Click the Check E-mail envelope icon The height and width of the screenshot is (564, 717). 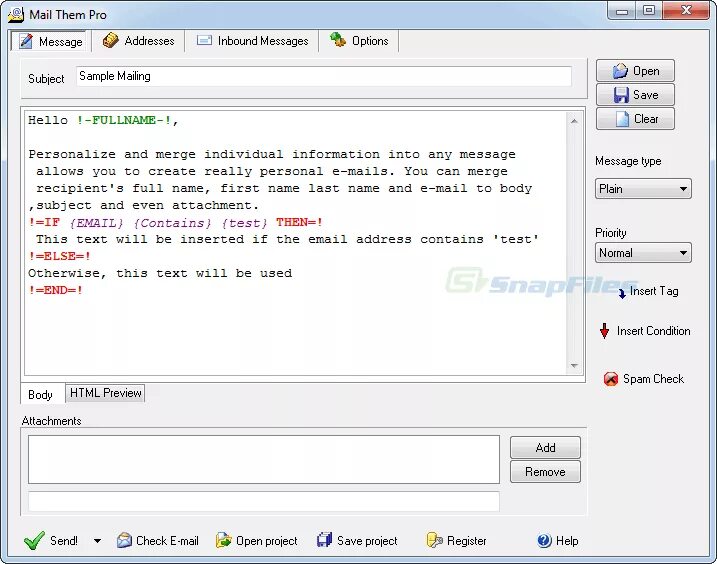[124, 541]
